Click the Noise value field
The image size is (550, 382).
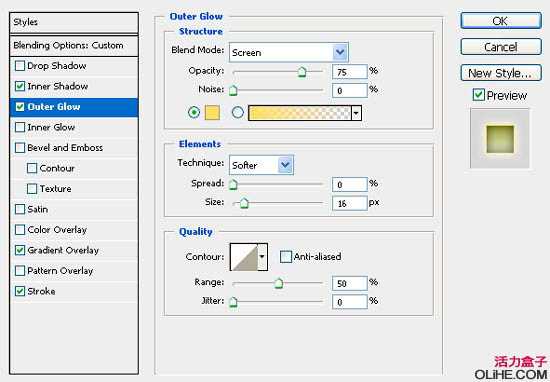(350, 91)
